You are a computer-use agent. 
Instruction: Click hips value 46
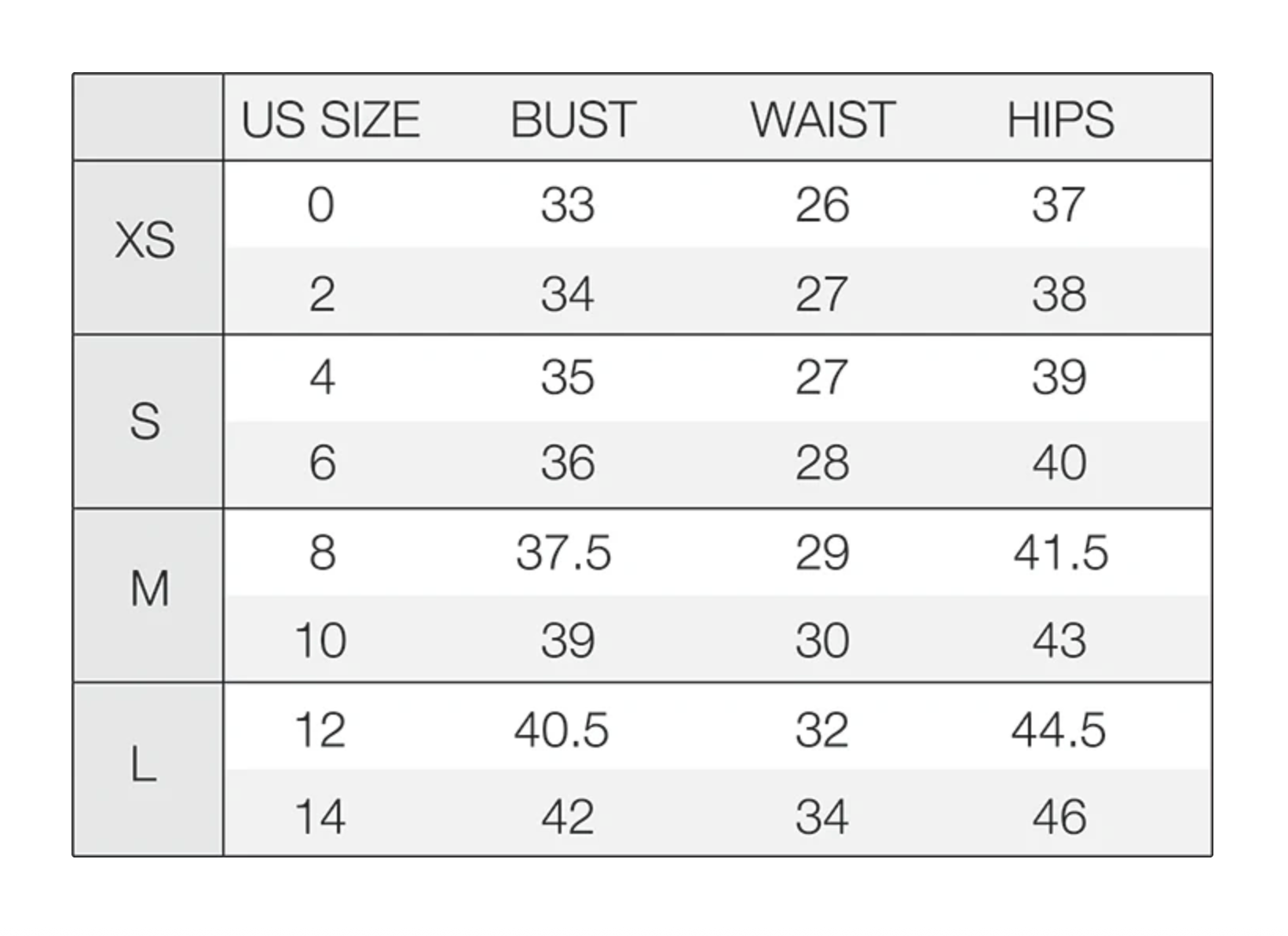click(x=1059, y=817)
